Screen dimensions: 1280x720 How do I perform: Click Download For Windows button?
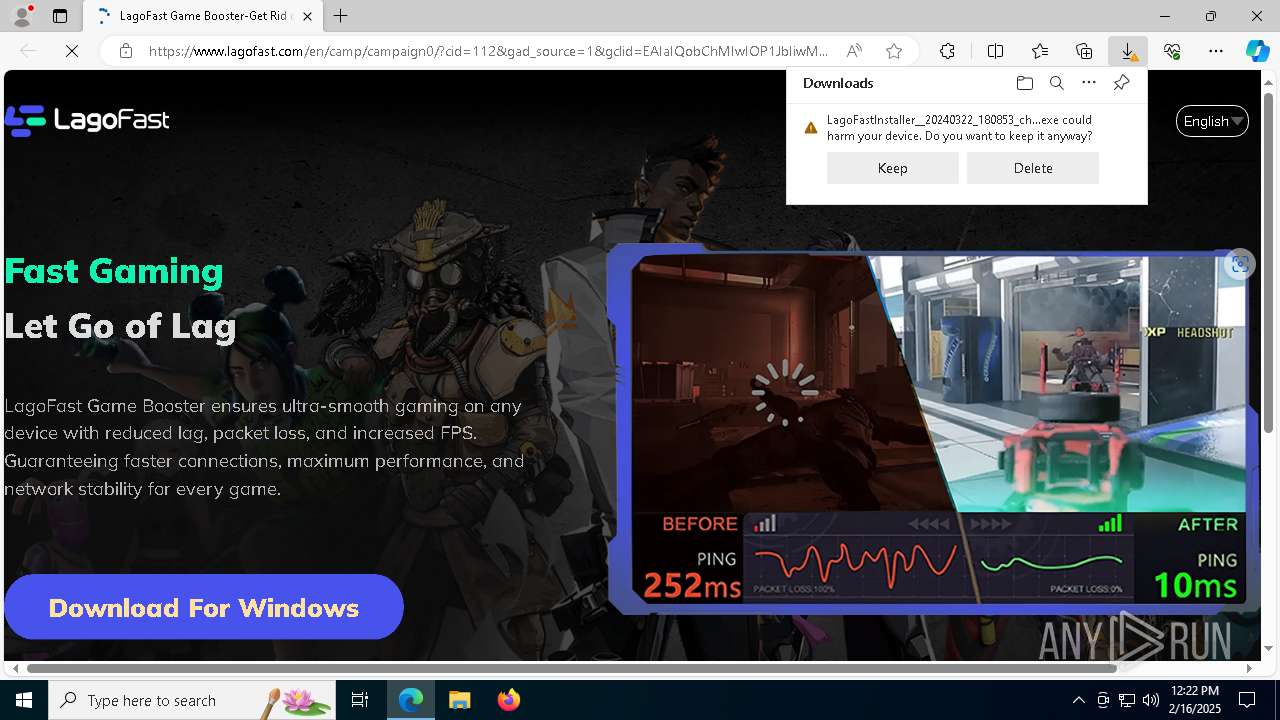(x=204, y=607)
